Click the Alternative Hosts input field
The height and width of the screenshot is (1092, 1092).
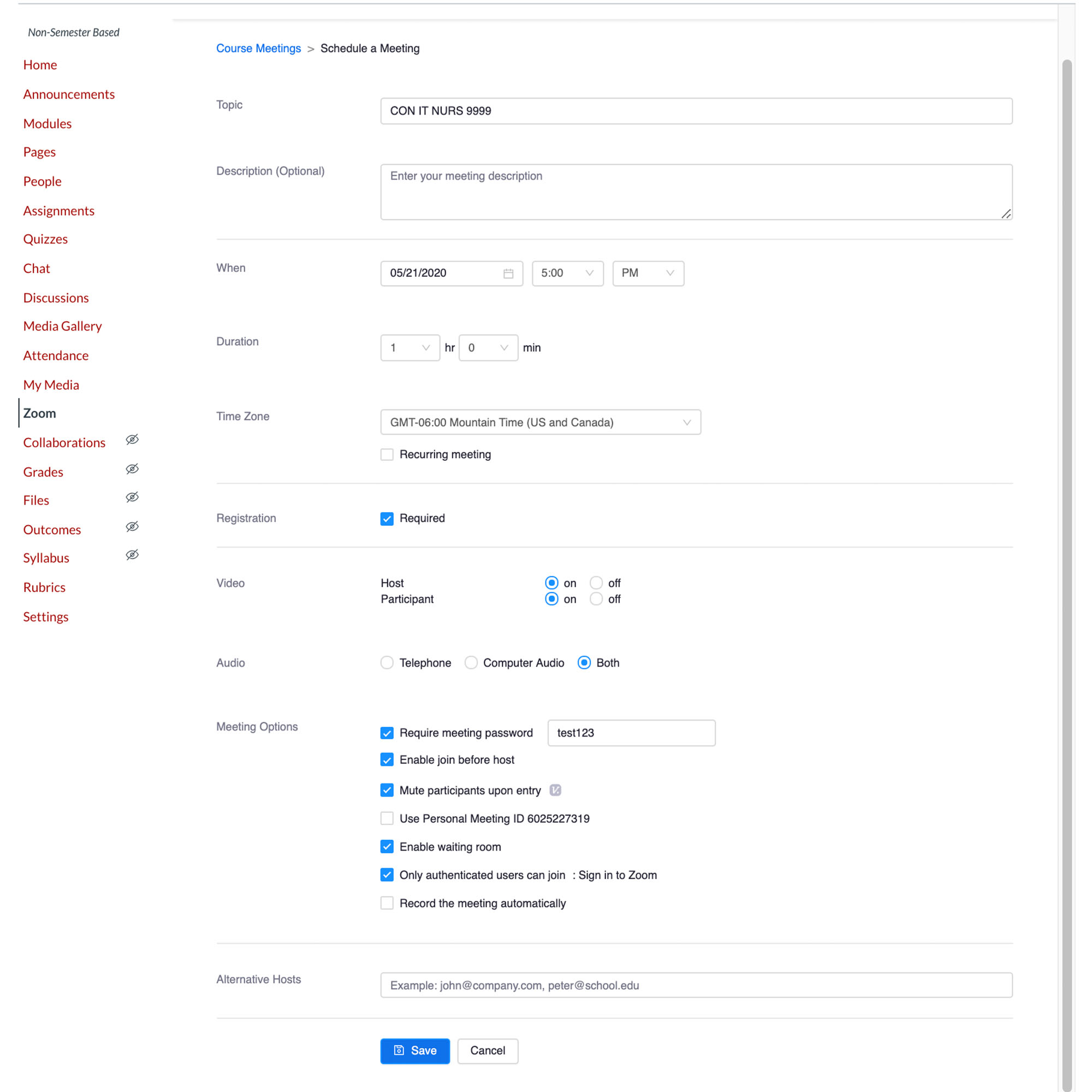[x=696, y=985]
